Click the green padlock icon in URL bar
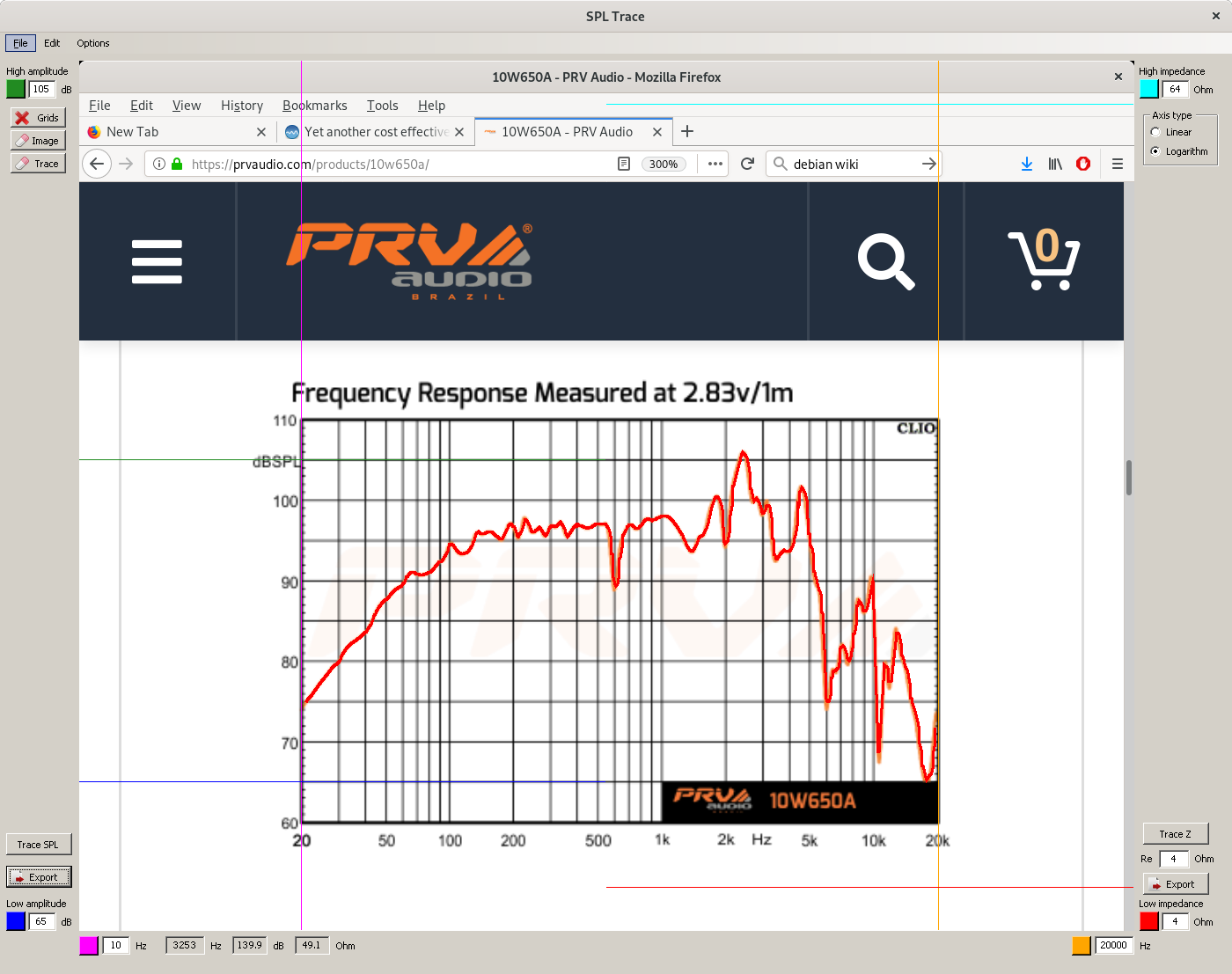The image size is (1232, 974). (x=177, y=164)
